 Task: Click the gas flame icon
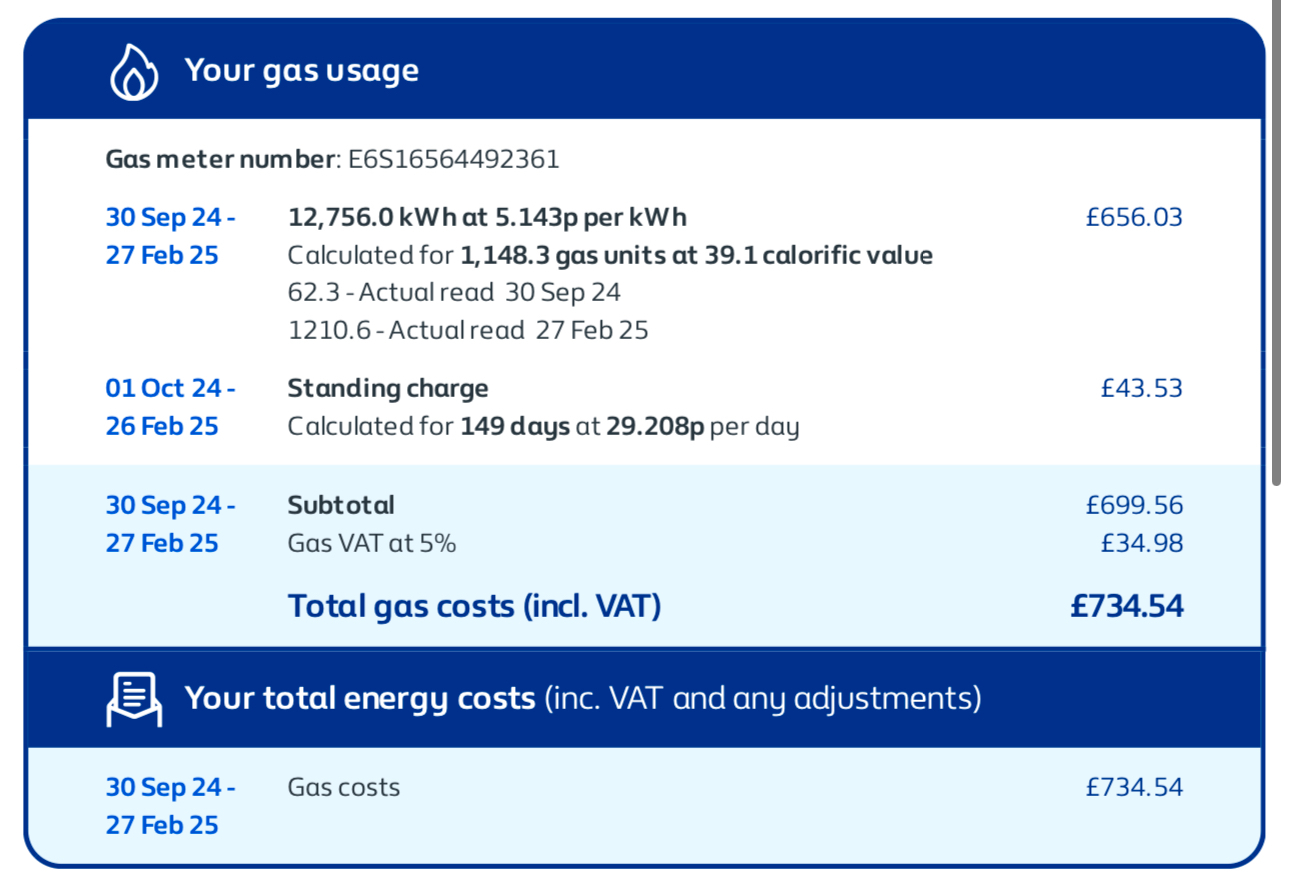coord(134,71)
